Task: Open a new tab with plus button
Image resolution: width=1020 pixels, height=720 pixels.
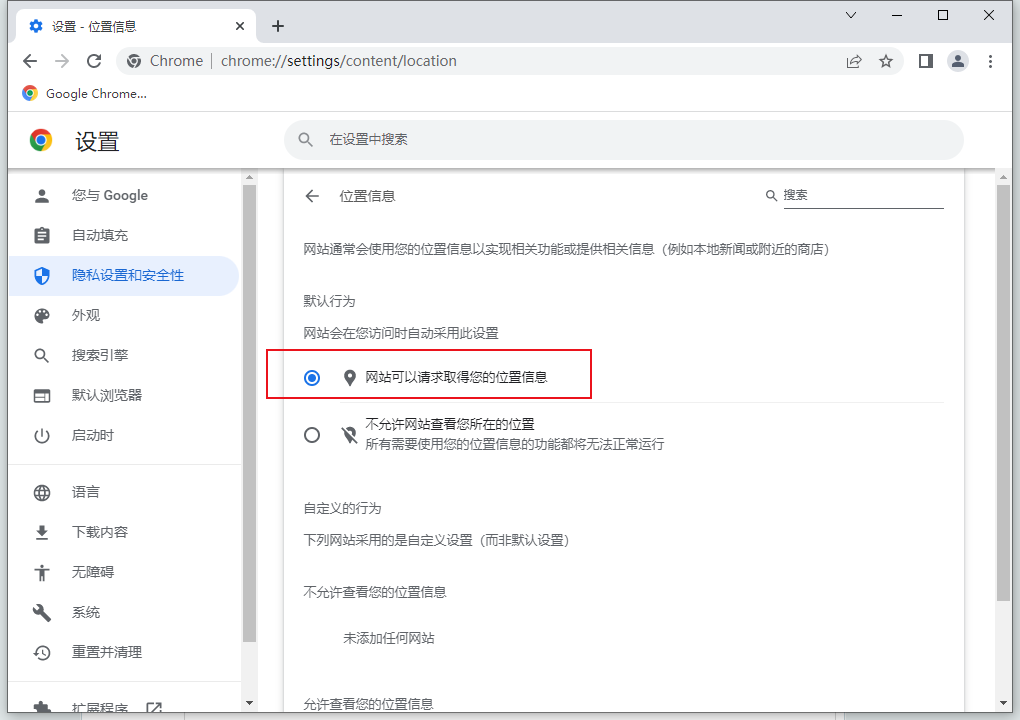Action: pos(278,26)
